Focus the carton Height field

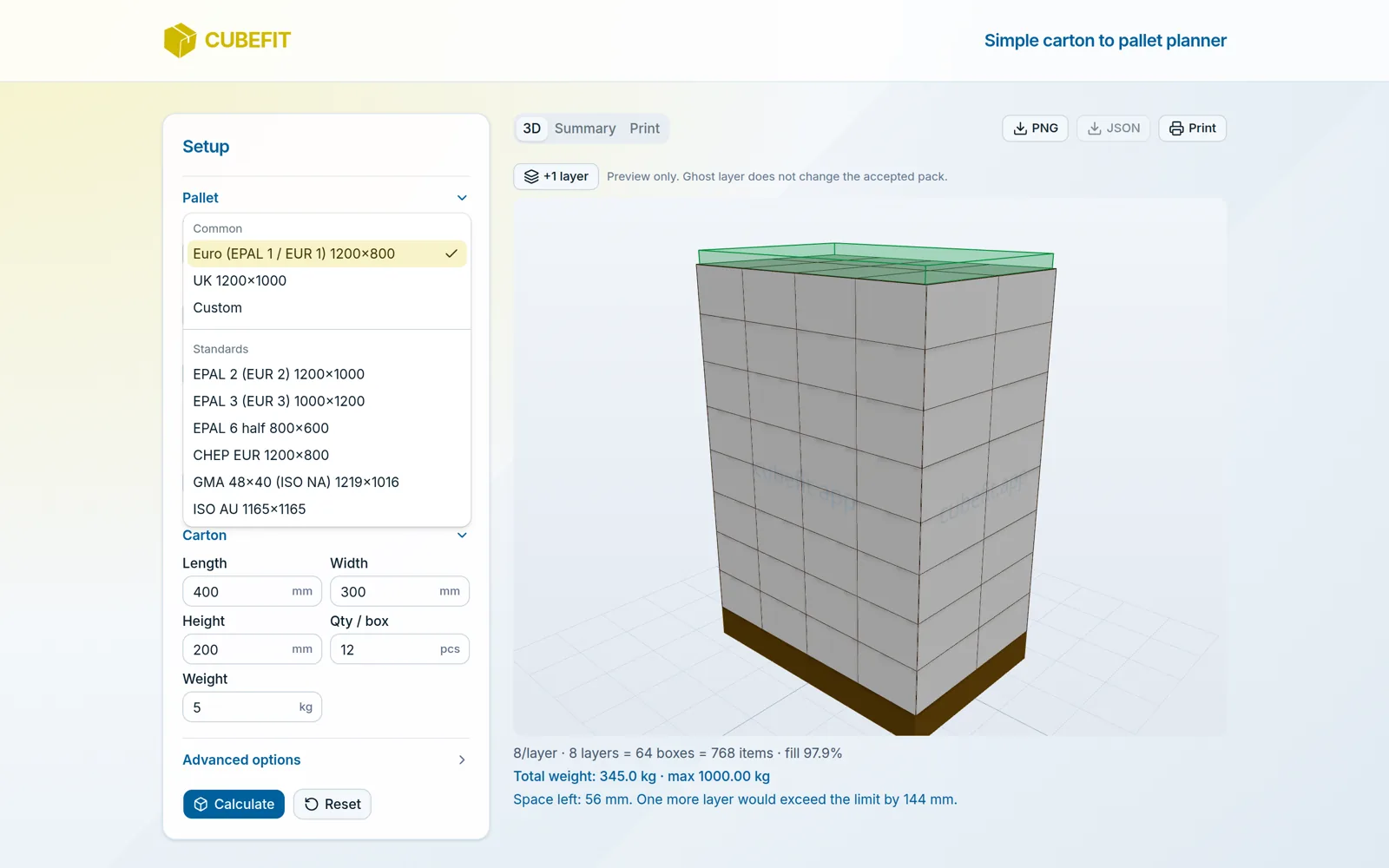coord(252,649)
